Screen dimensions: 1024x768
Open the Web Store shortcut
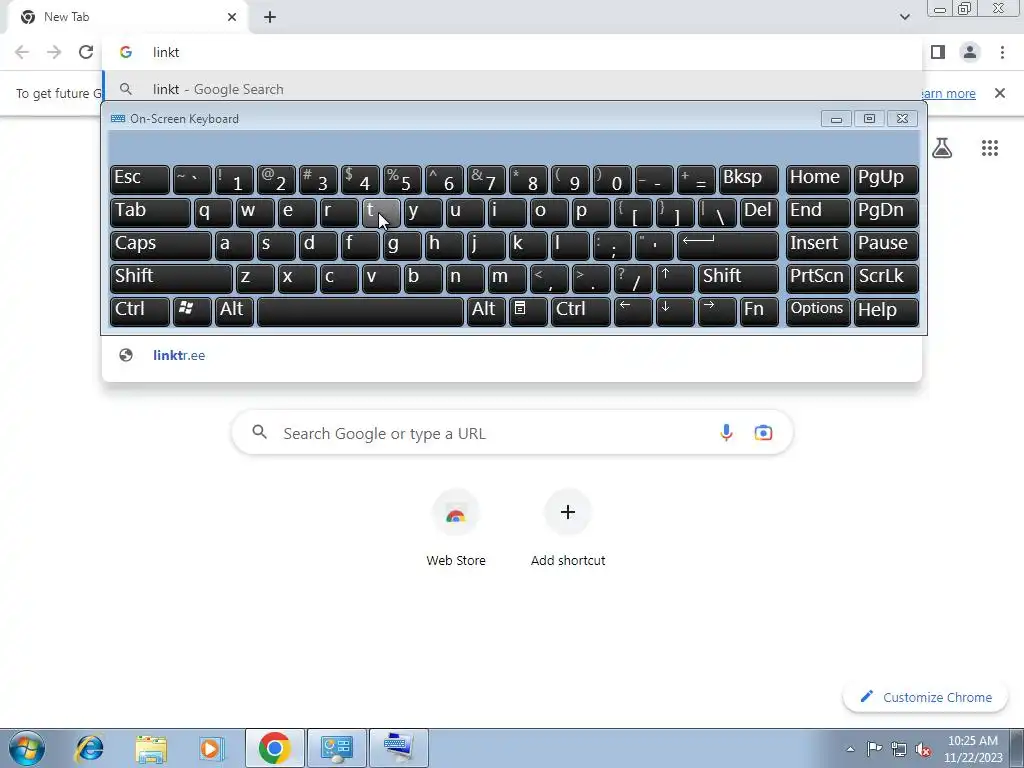(456, 528)
